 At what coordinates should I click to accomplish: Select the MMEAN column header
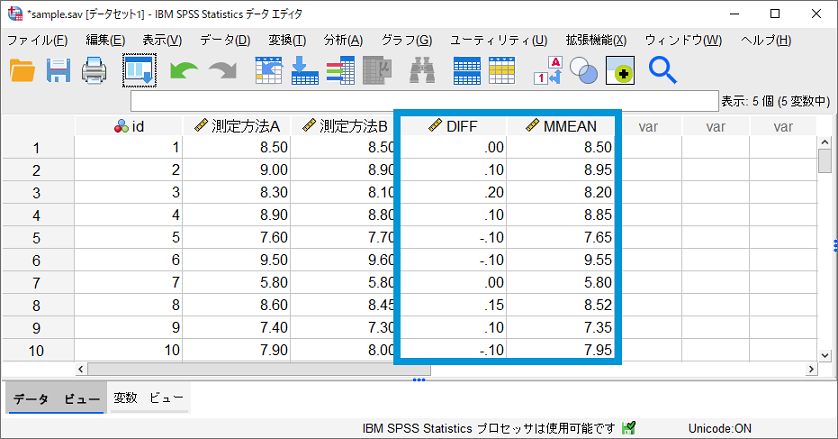(x=561, y=126)
